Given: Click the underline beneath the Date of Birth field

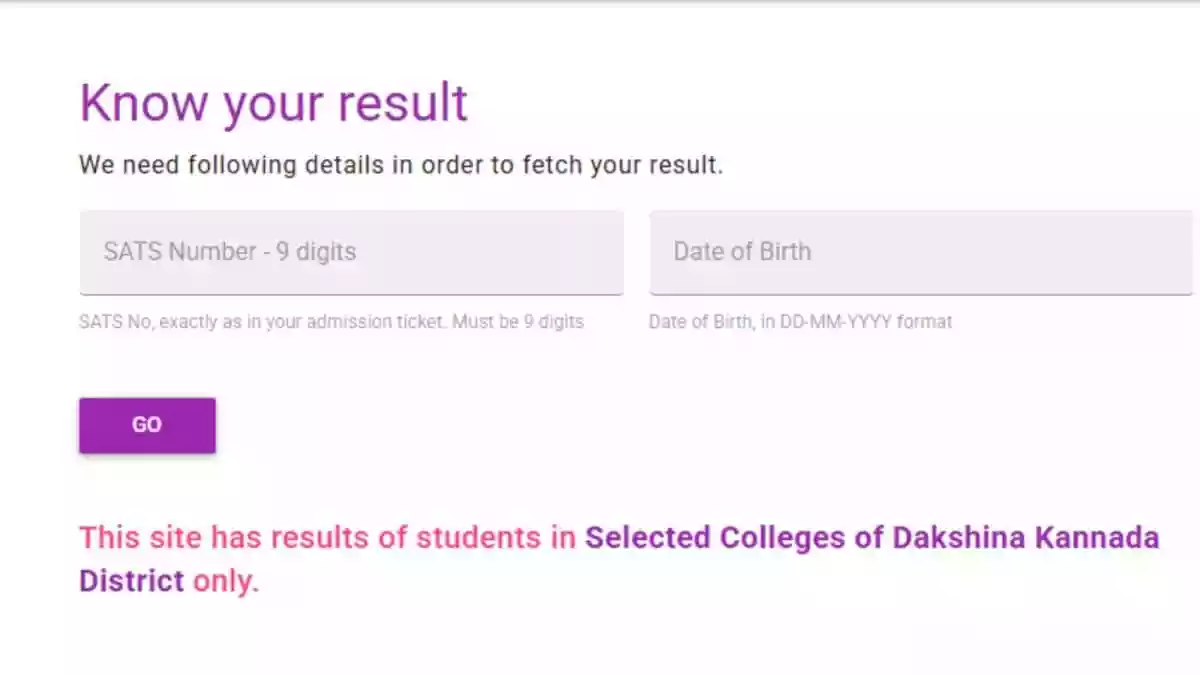Looking at the screenshot, I should (x=920, y=295).
